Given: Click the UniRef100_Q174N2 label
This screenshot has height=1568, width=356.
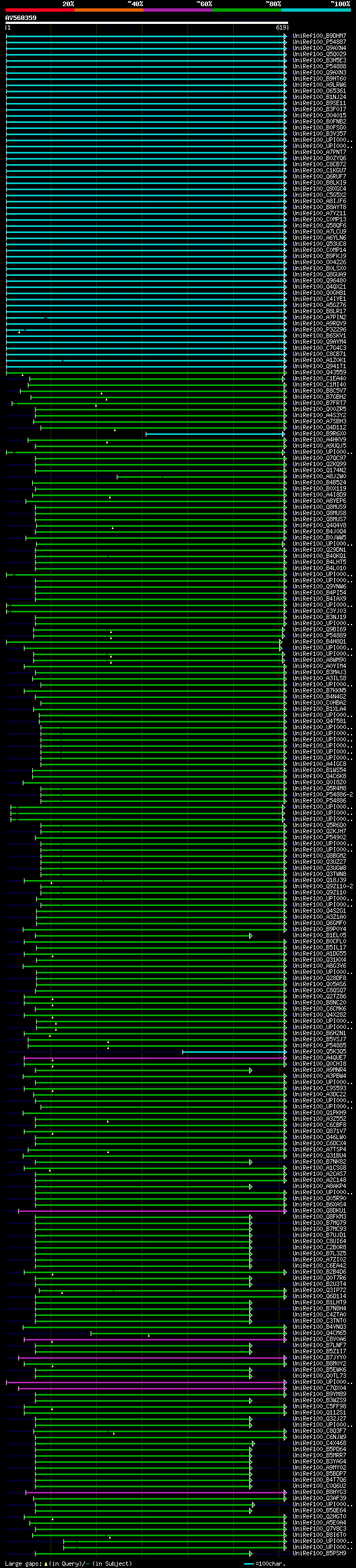Looking at the screenshot, I should coord(319,471).
